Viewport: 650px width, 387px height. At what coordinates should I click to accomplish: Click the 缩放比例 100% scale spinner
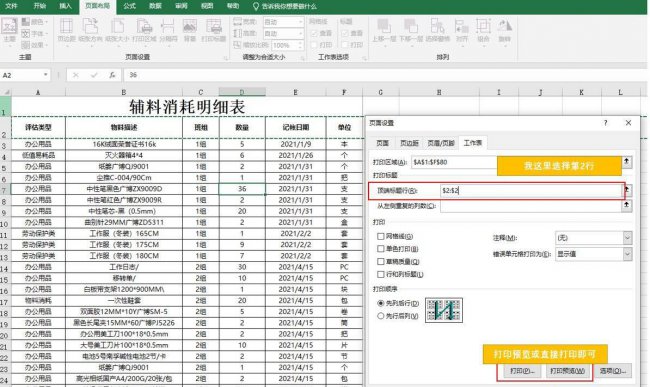(301, 45)
